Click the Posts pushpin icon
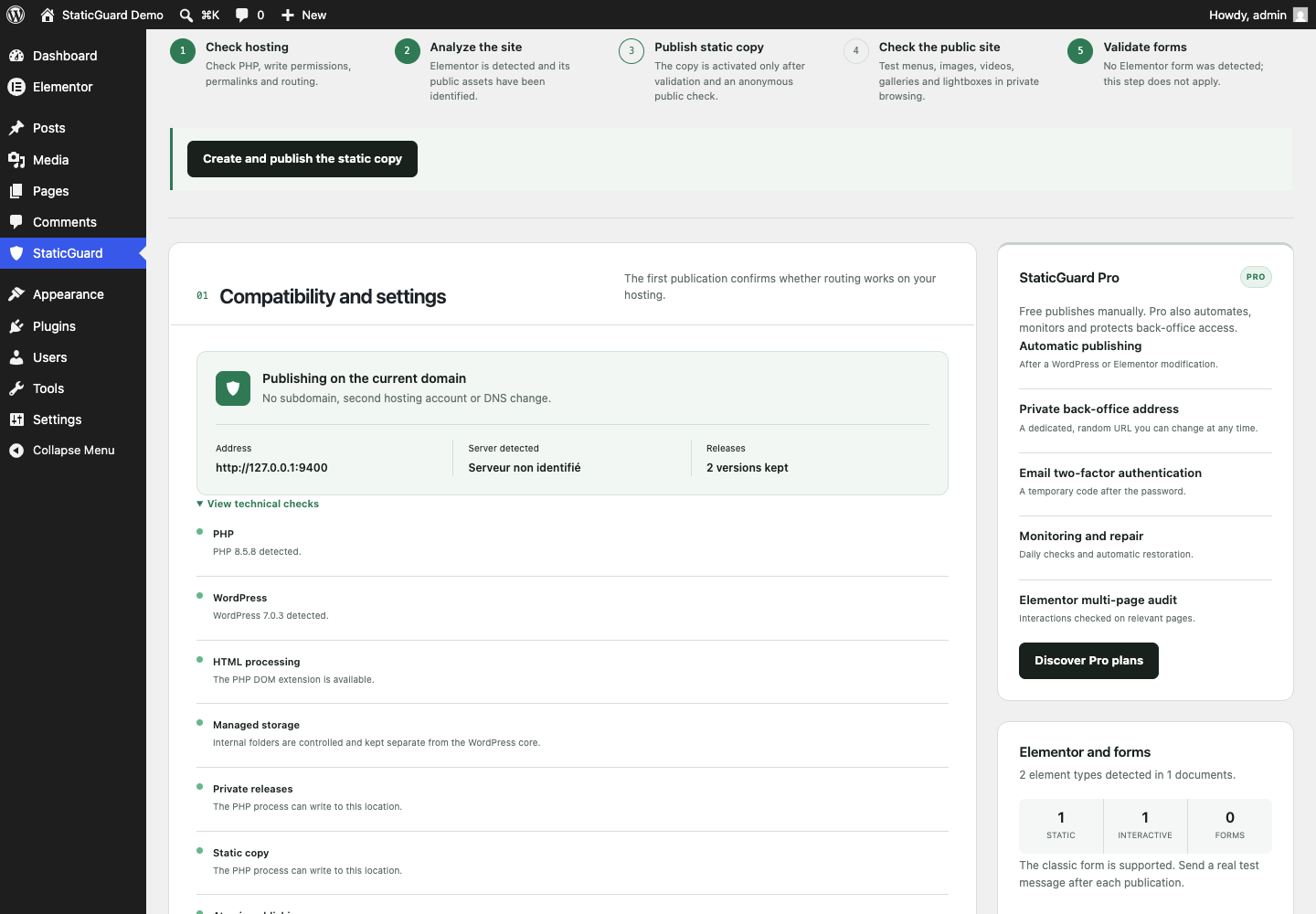The height and width of the screenshot is (914, 1316). tap(16, 128)
